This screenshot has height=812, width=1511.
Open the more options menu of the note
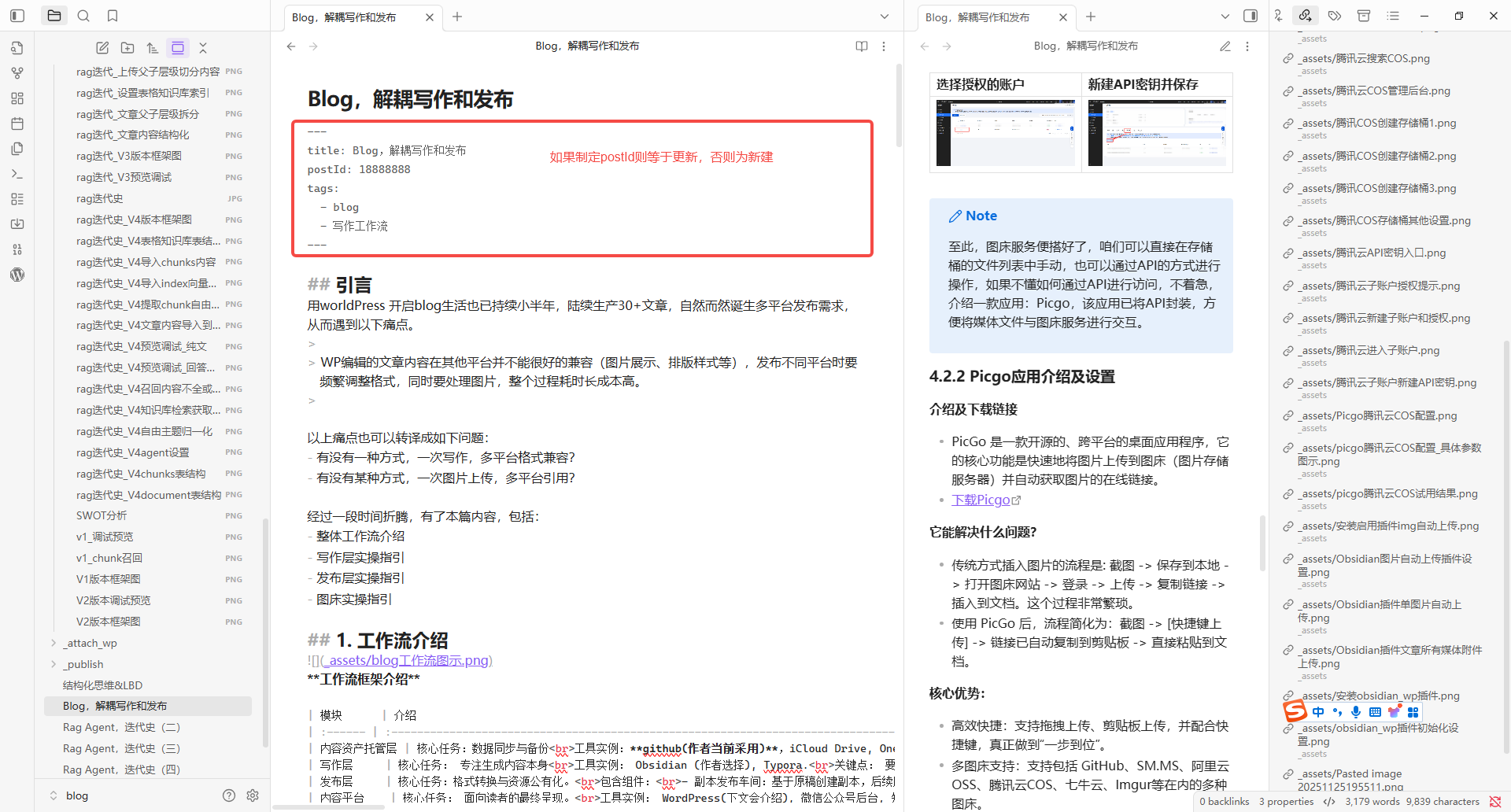[x=884, y=46]
